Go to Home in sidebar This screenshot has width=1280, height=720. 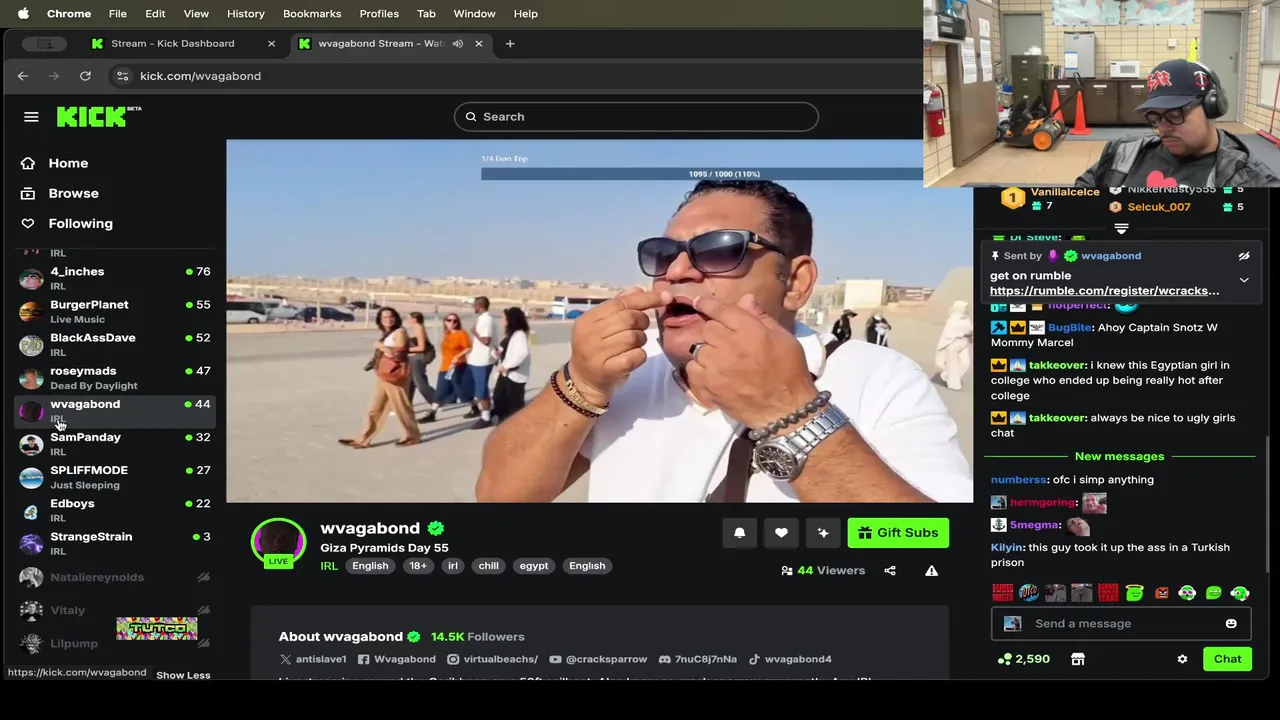[x=68, y=163]
